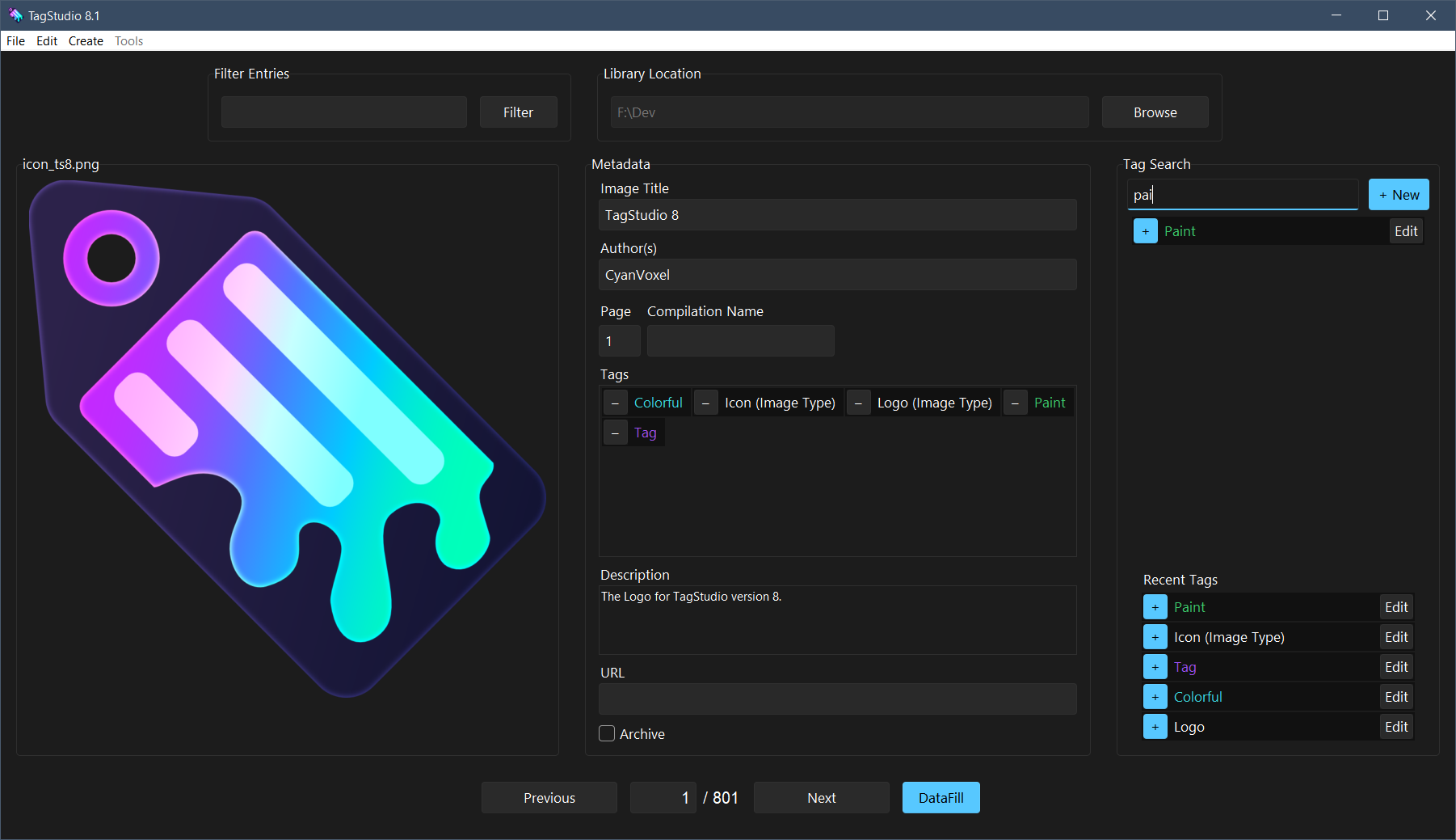The height and width of the screenshot is (840, 1456).
Task: Edit Paint in Recent Tags
Action: point(1396,607)
